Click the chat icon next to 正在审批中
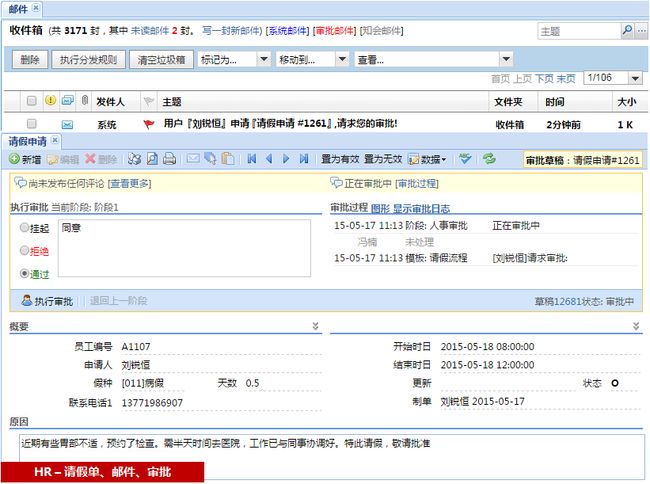 click(x=336, y=182)
